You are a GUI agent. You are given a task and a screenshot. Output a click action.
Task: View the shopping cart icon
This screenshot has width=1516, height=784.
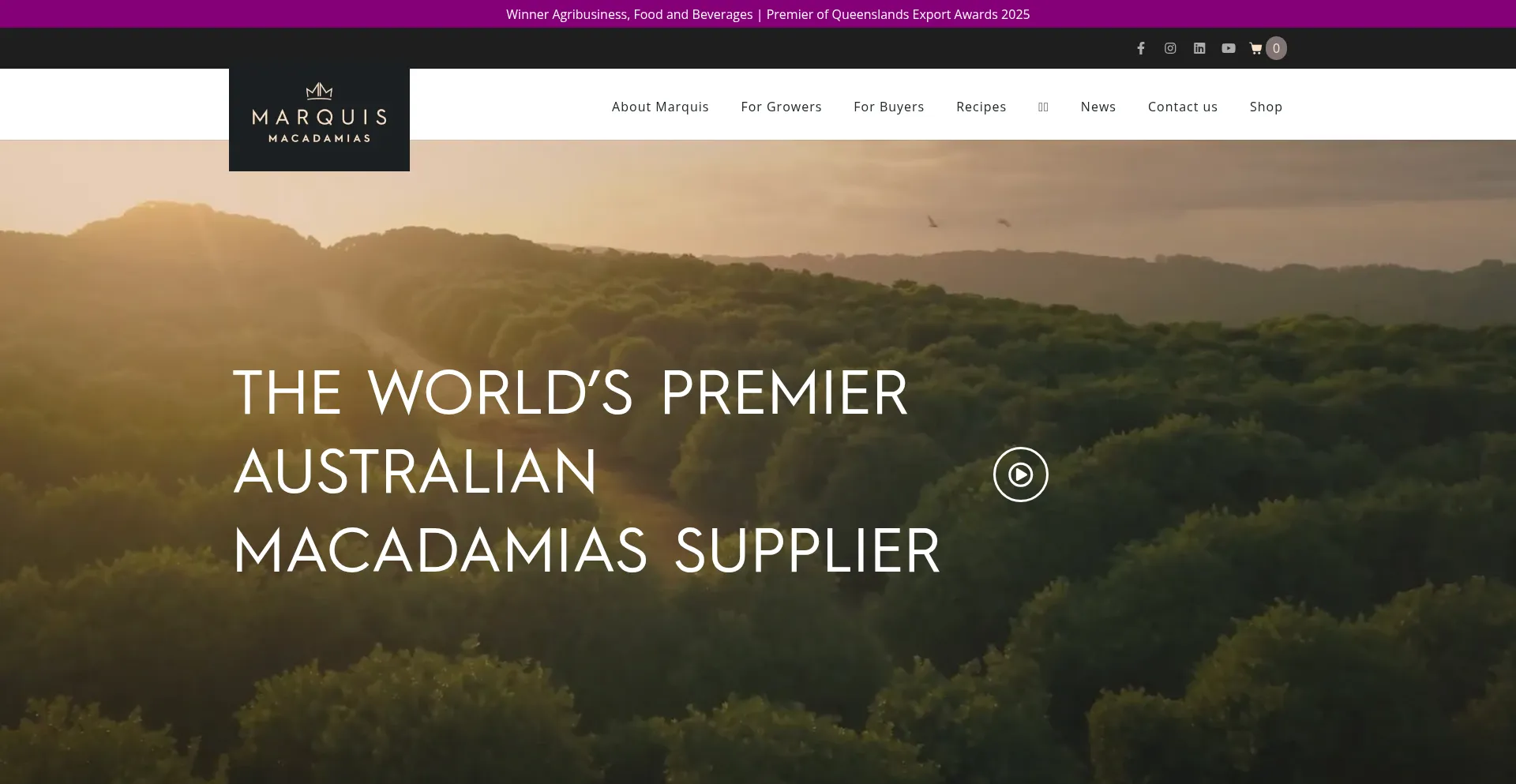click(1256, 48)
